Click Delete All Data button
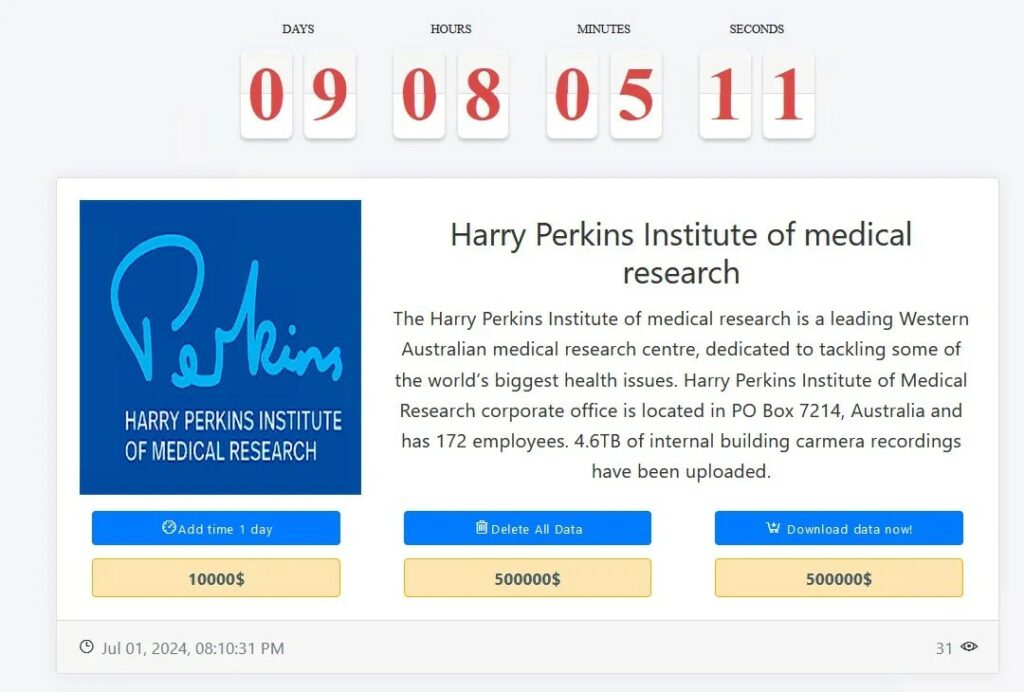Screen dimensions: 1024x692 pyautogui.click(x=528, y=528)
